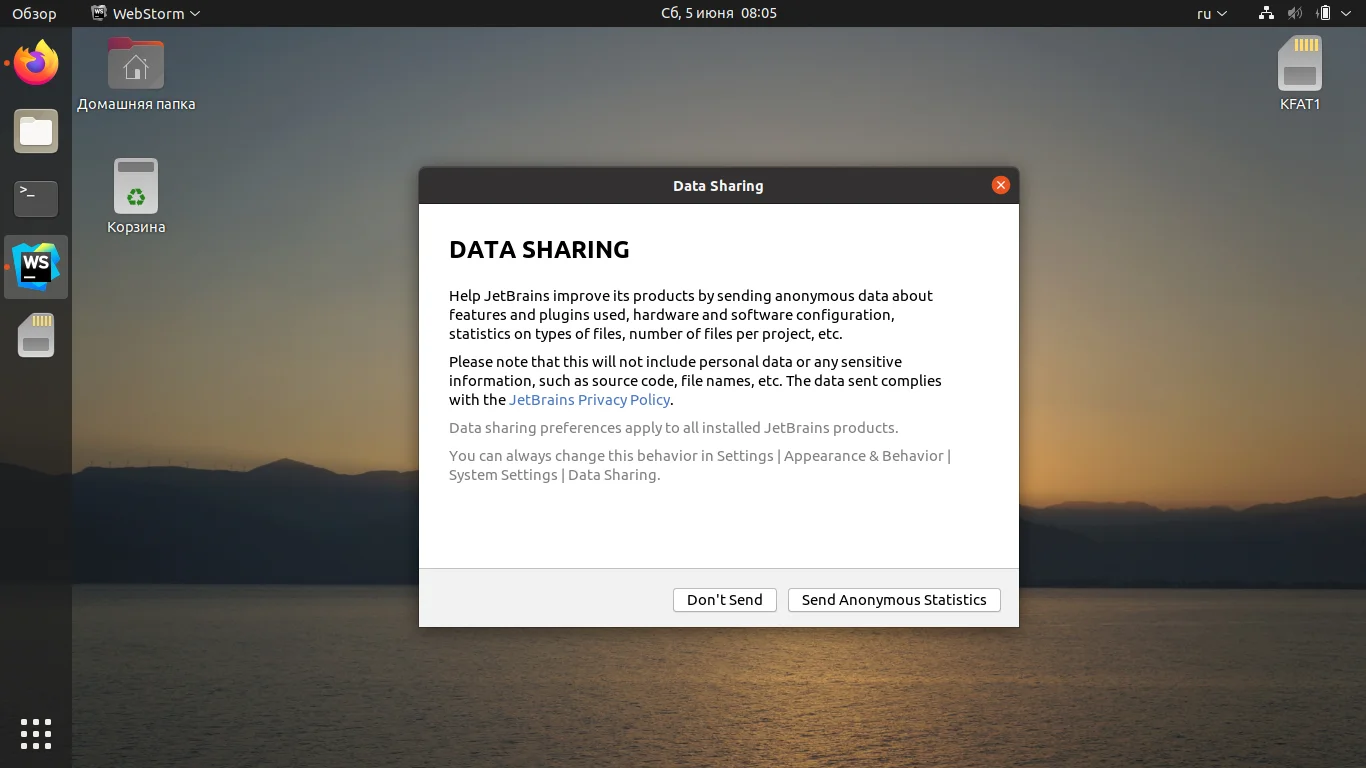Select the running WebStorm icon in the dock
Image resolution: width=1366 pixels, height=768 pixels.
point(36,267)
